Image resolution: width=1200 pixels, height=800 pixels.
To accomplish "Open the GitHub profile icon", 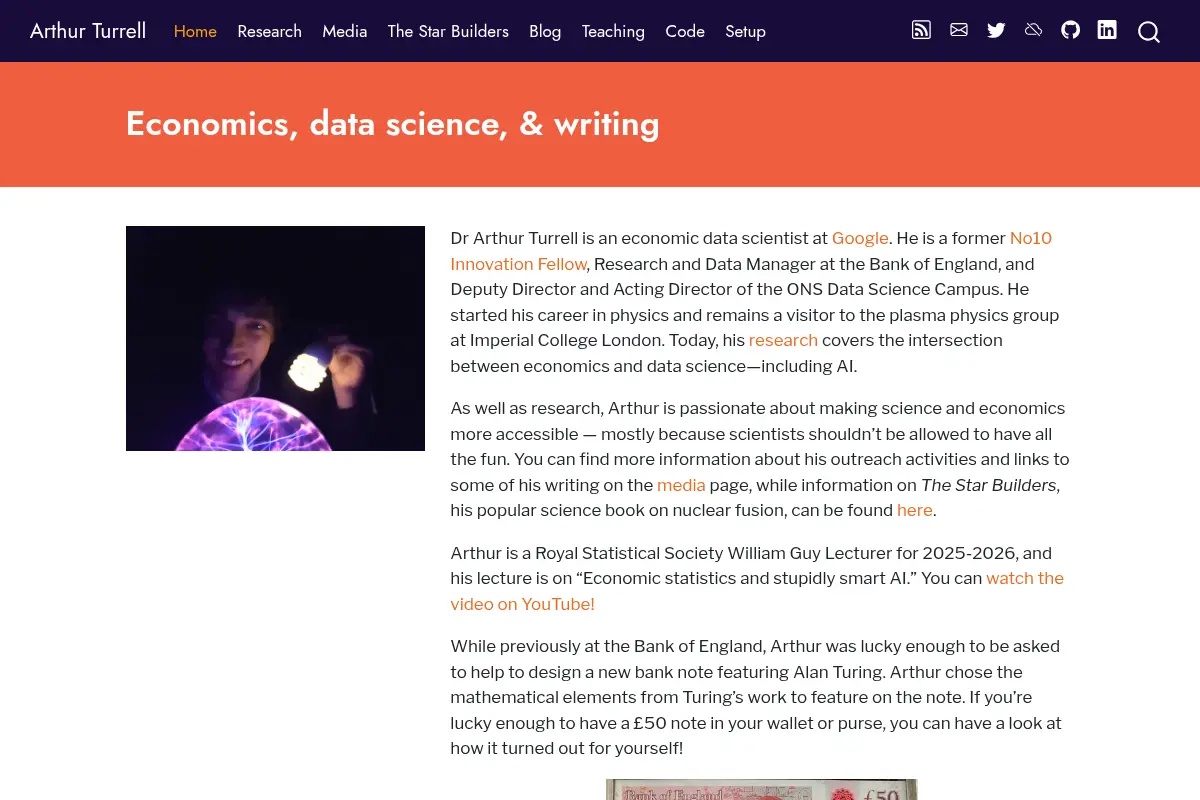I will [1071, 30].
